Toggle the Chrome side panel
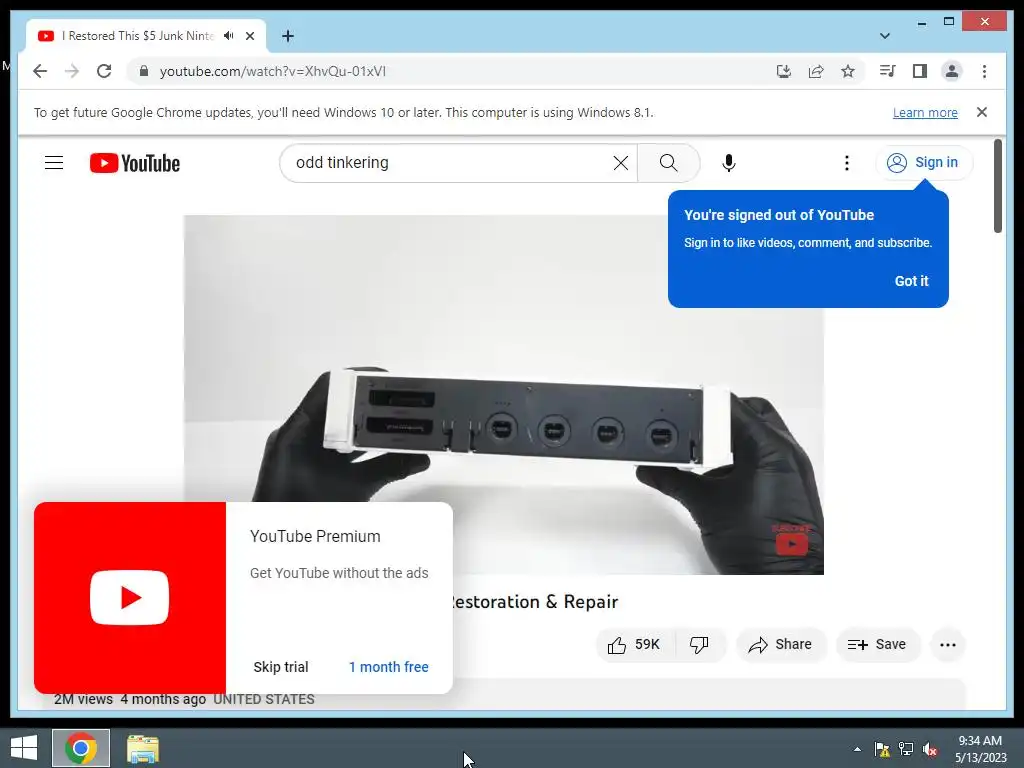The width and height of the screenshot is (1024, 768). 920,71
